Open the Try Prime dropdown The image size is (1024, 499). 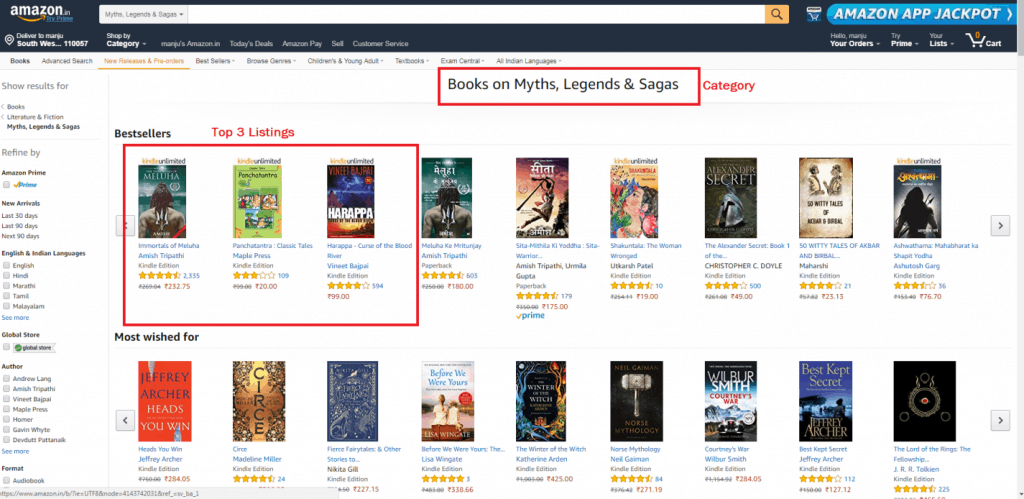905,40
